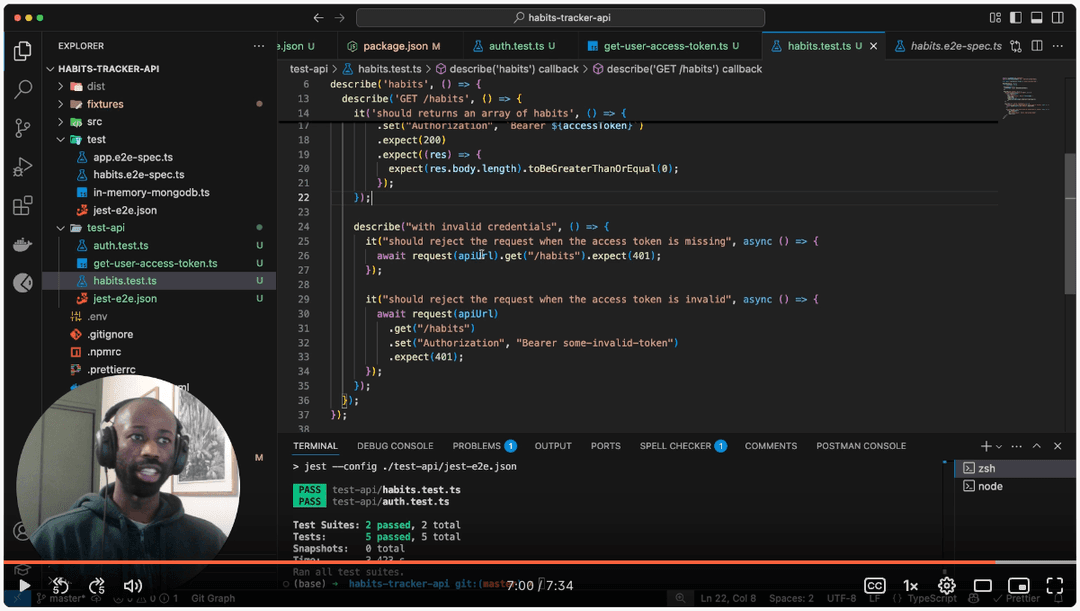The image size is (1080, 611).
Task: Switch to the PROBLEMS tab
Action: tap(478, 445)
